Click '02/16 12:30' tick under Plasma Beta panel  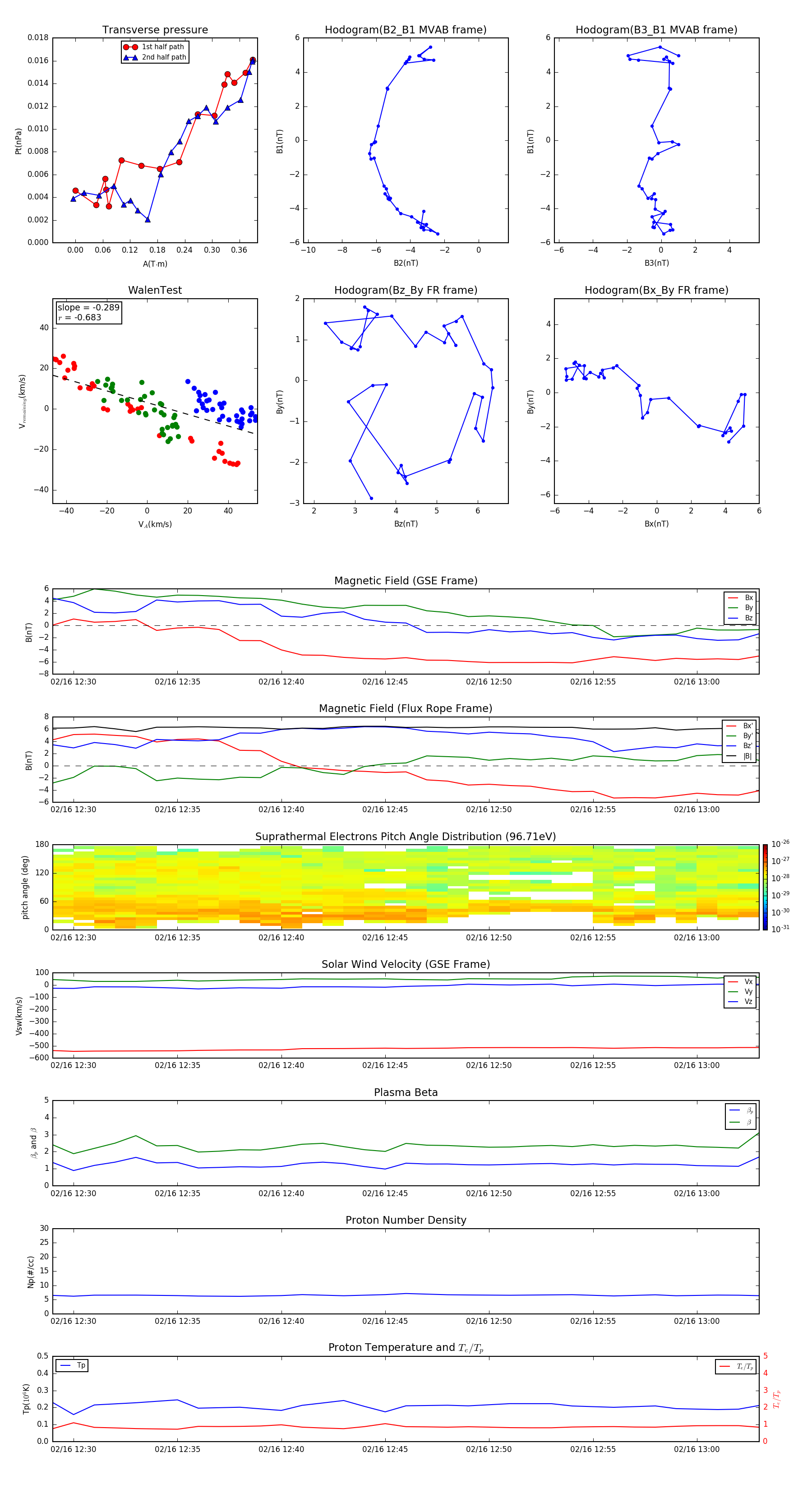click(74, 1193)
